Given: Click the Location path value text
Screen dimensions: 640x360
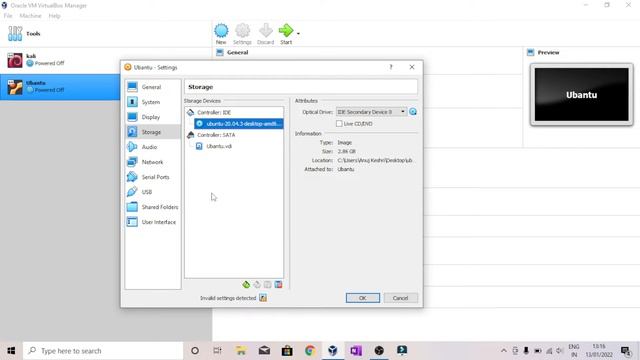Looking at the screenshot, I should pos(375,160).
